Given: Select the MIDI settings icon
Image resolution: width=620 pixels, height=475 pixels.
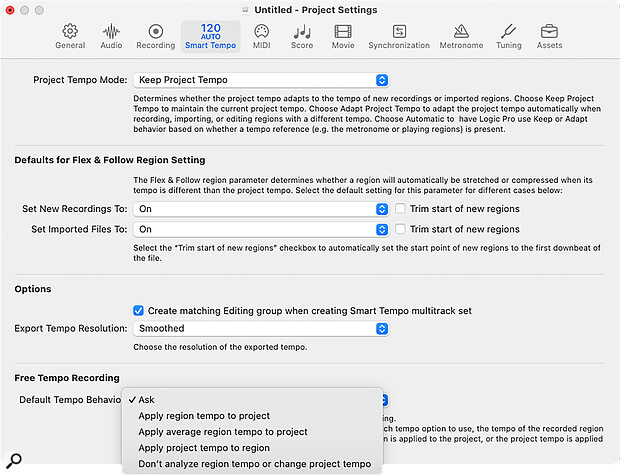Looking at the screenshot, I should (x=261, y=37).
